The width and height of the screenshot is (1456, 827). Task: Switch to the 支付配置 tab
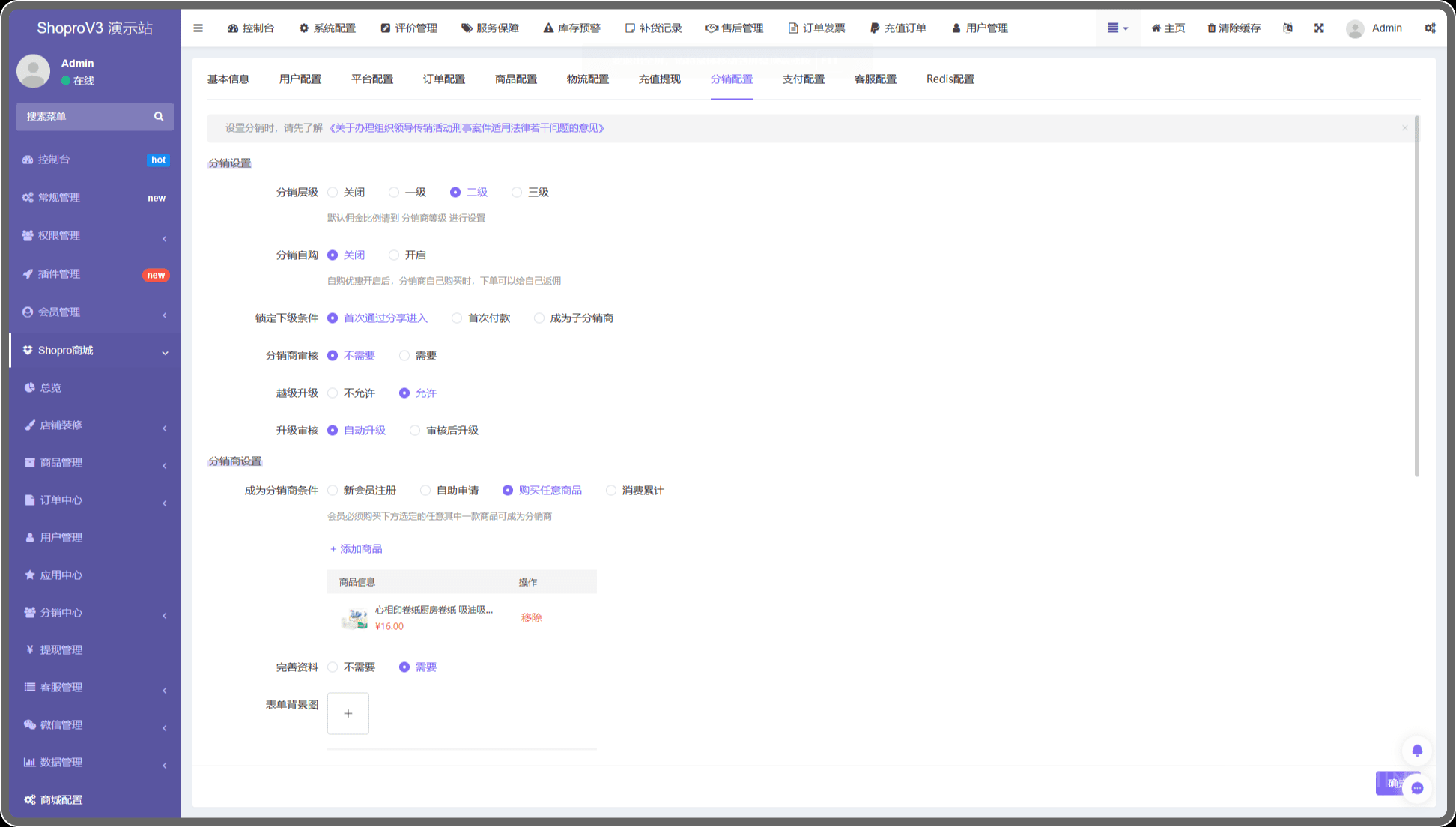pyautogui.click(x=803, y=79)
